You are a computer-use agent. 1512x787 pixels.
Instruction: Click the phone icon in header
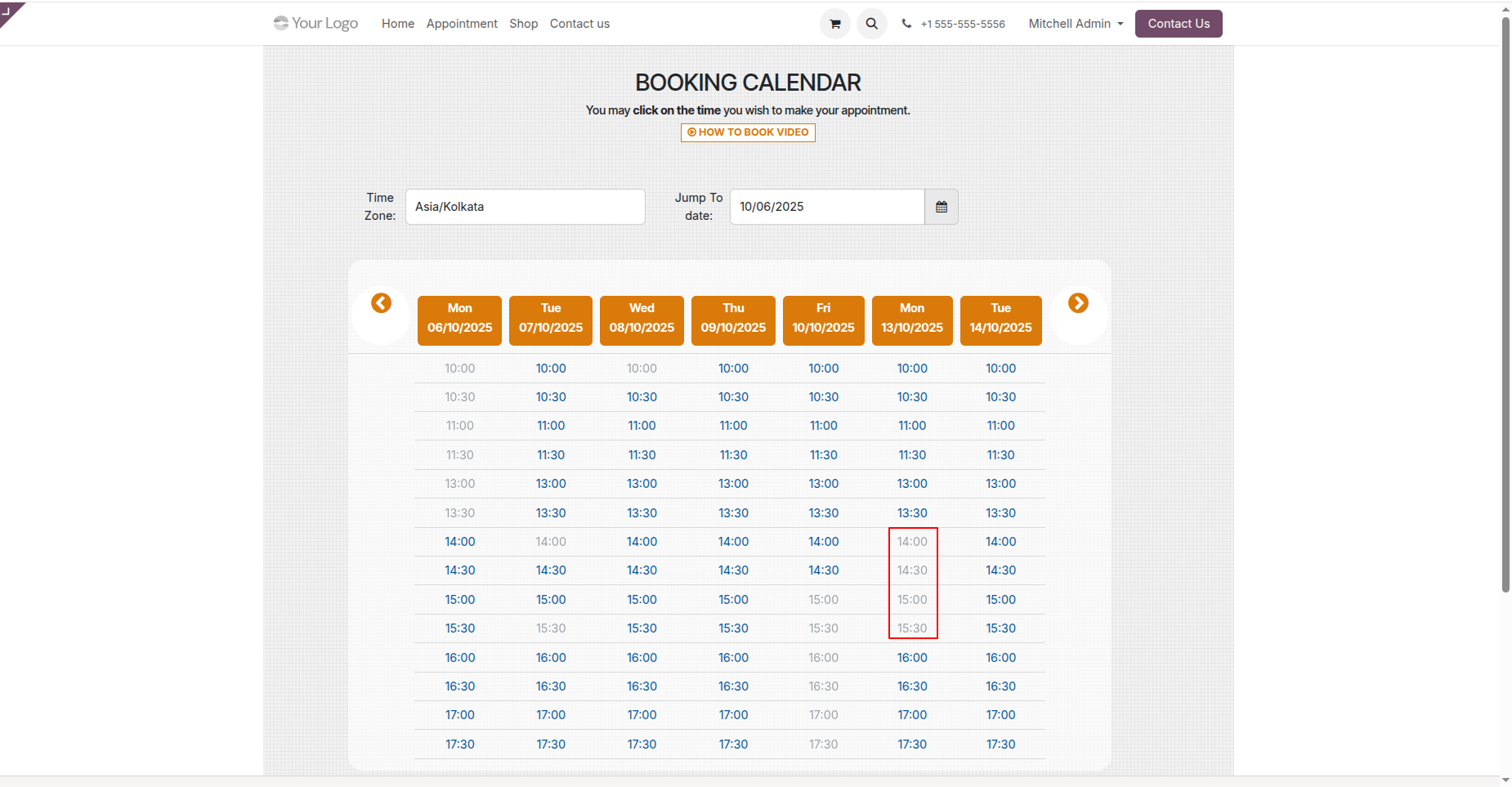pos(906,24)
